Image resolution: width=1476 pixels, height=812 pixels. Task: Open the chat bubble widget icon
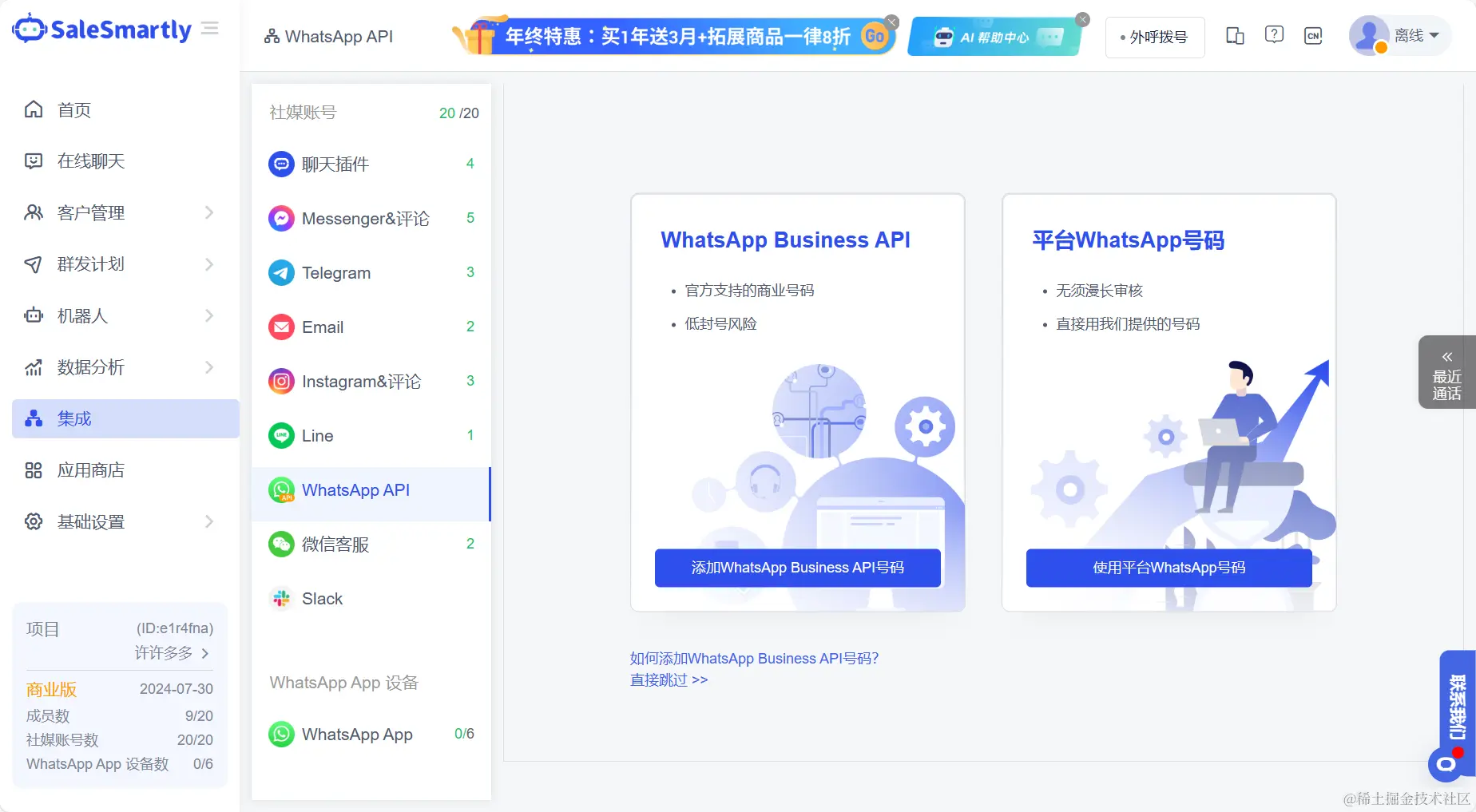point(1446,764)
